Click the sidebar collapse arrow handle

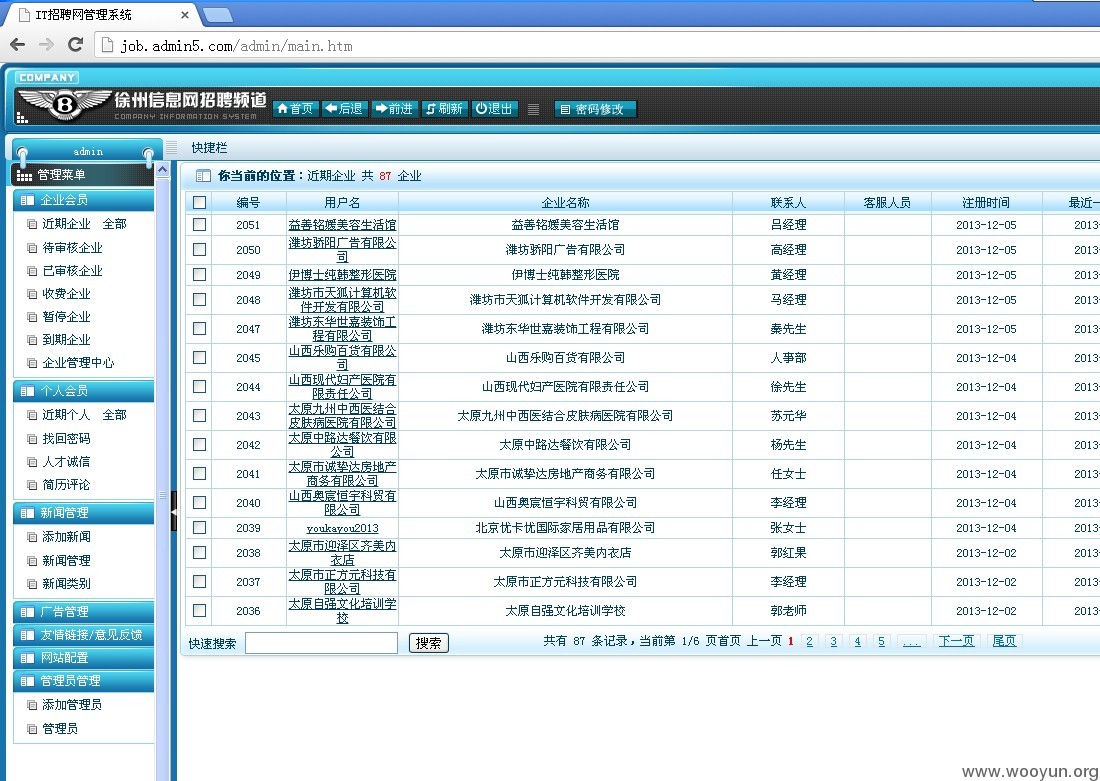[174, 512]
